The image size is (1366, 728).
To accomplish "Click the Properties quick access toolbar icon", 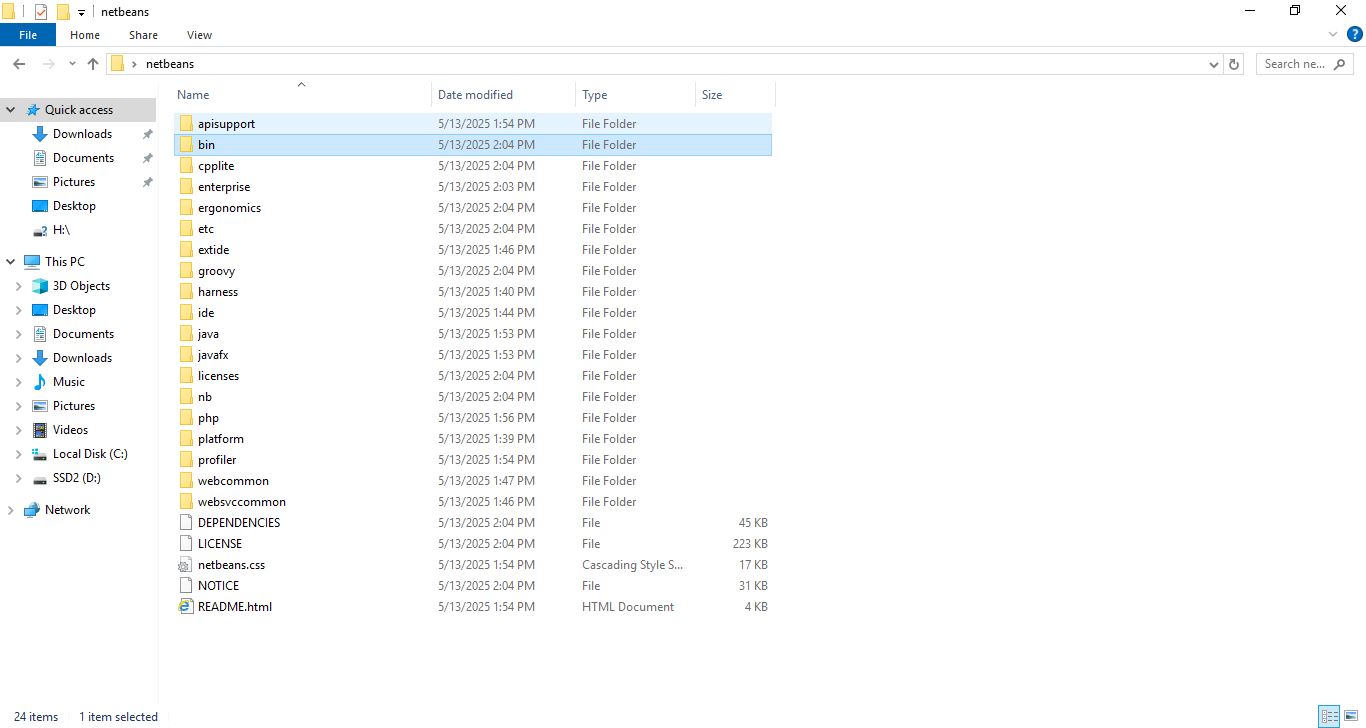I will click(x=41, y=11).
